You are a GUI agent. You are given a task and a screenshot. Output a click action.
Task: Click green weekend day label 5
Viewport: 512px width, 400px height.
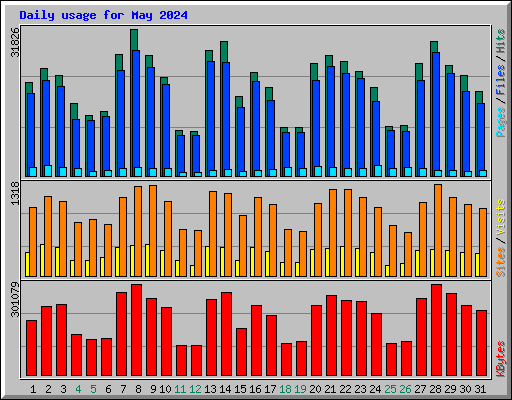click(93, 389)
